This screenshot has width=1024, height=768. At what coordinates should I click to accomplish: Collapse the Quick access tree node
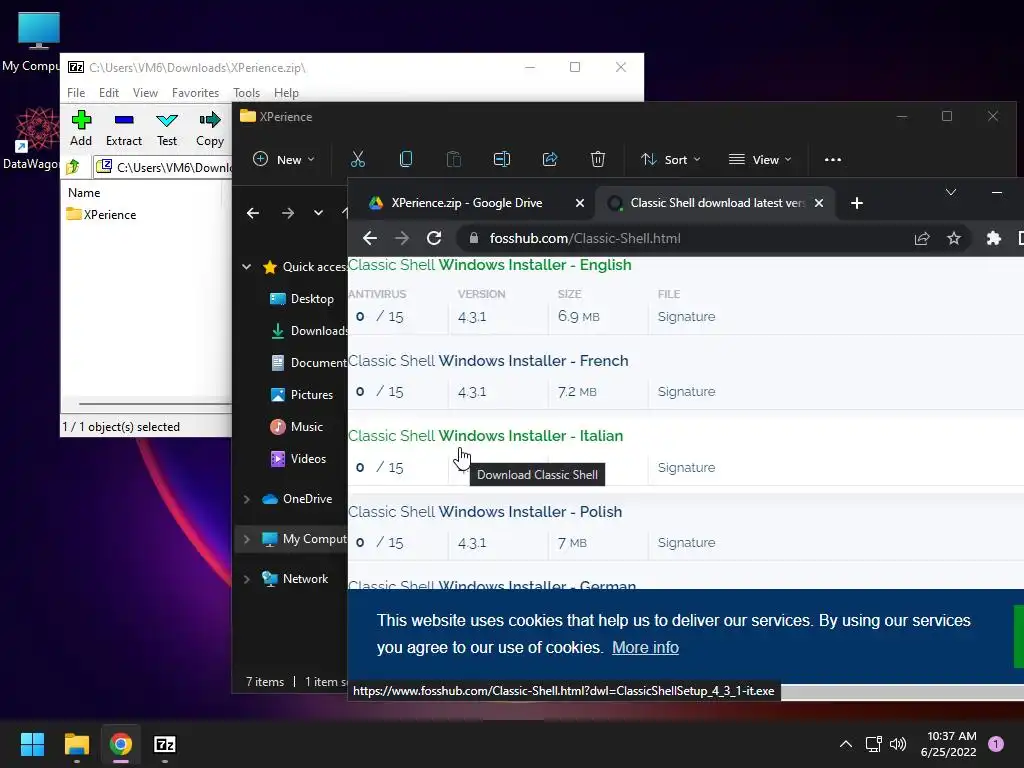pyautogui.click(x=247, y=266)
